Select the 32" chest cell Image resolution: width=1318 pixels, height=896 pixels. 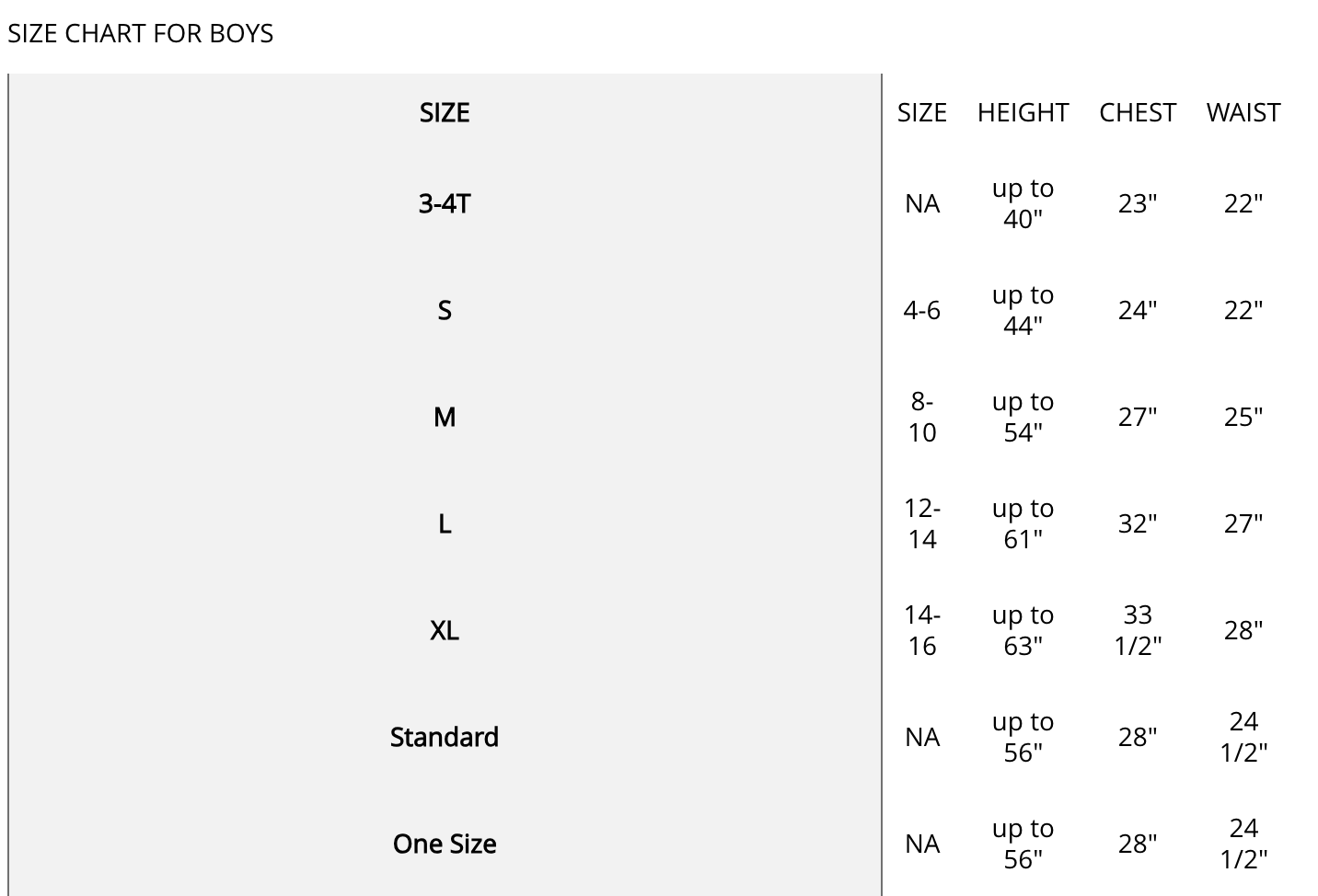tap(1138, 523)
